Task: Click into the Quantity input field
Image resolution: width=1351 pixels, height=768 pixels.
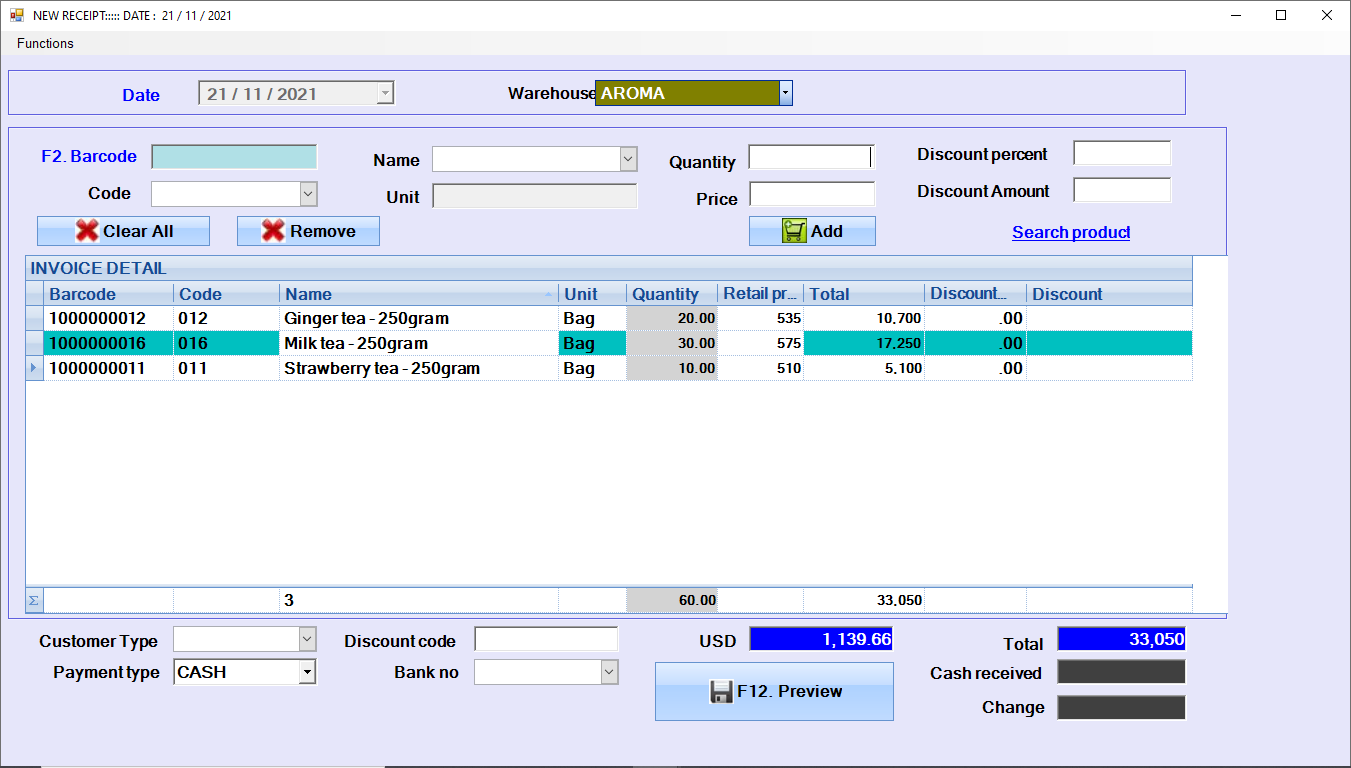Action: point(811,157)
